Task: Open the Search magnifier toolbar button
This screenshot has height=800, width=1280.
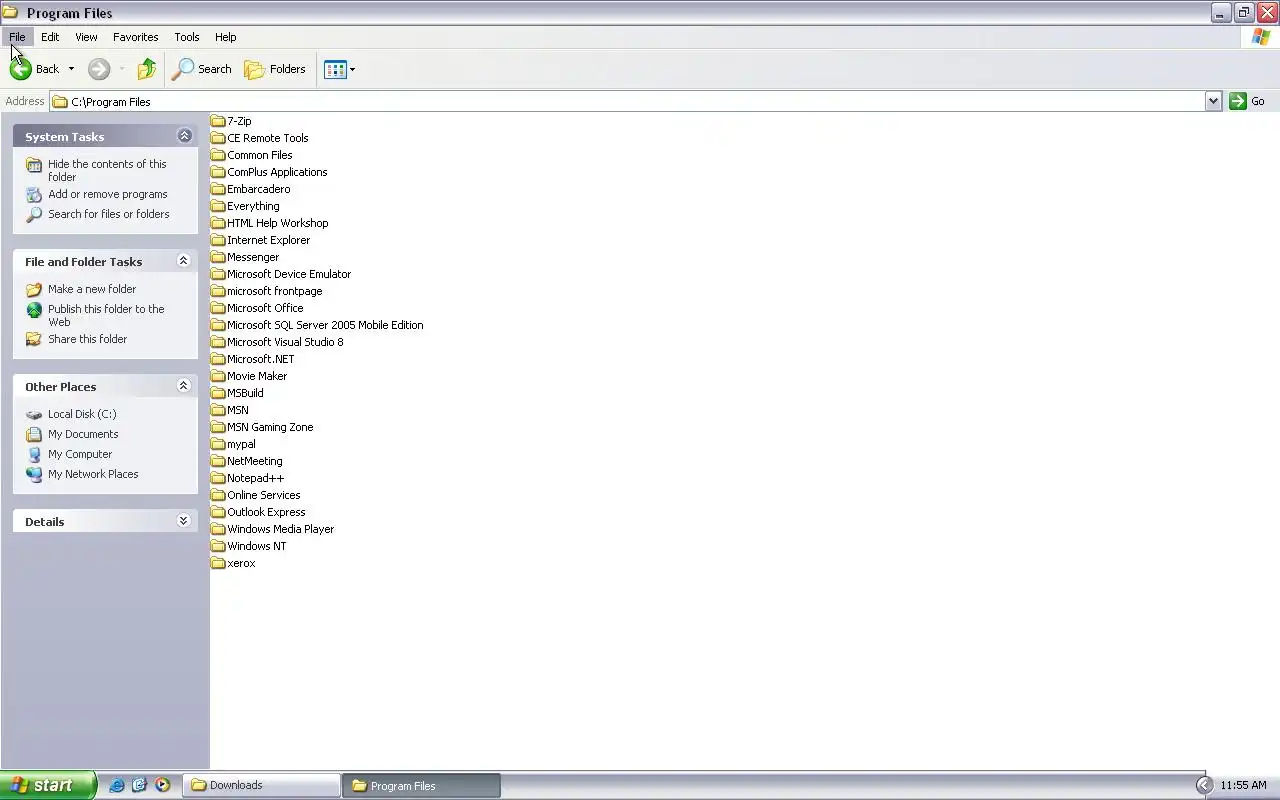Action: coord(202,69)
